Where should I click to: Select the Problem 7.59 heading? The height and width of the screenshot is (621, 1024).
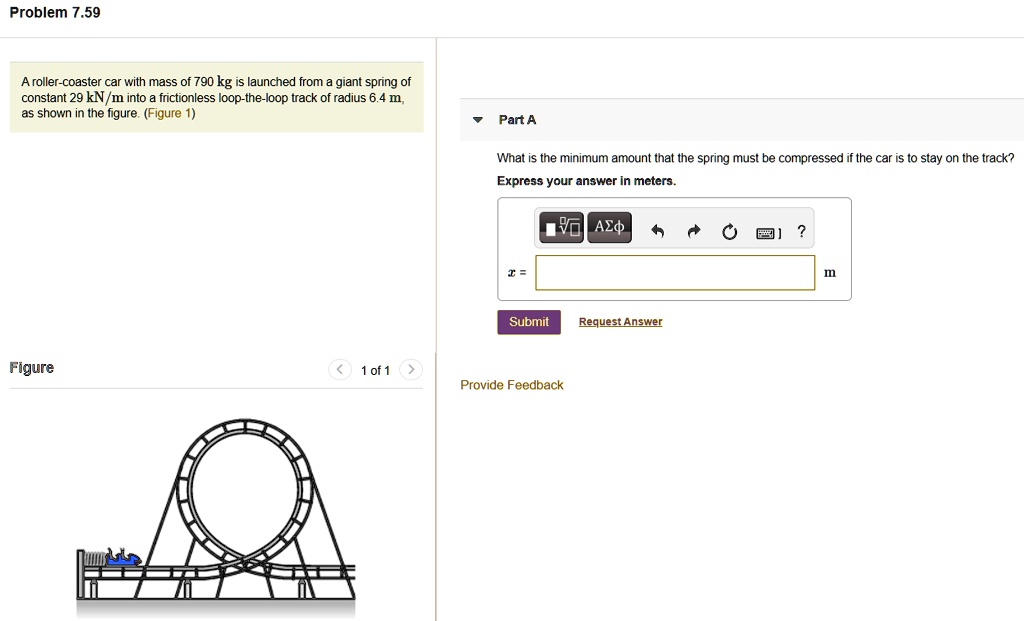point(55,12)
